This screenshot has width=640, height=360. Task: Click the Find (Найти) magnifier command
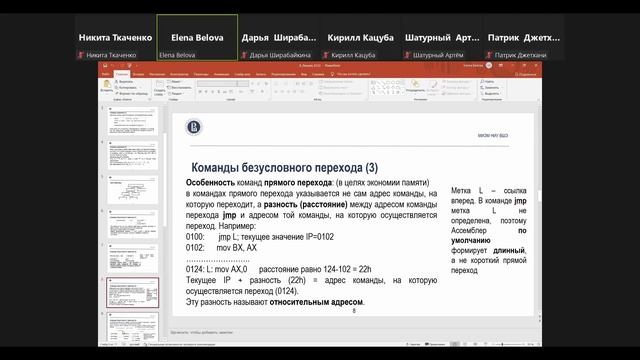coord(487,82)
